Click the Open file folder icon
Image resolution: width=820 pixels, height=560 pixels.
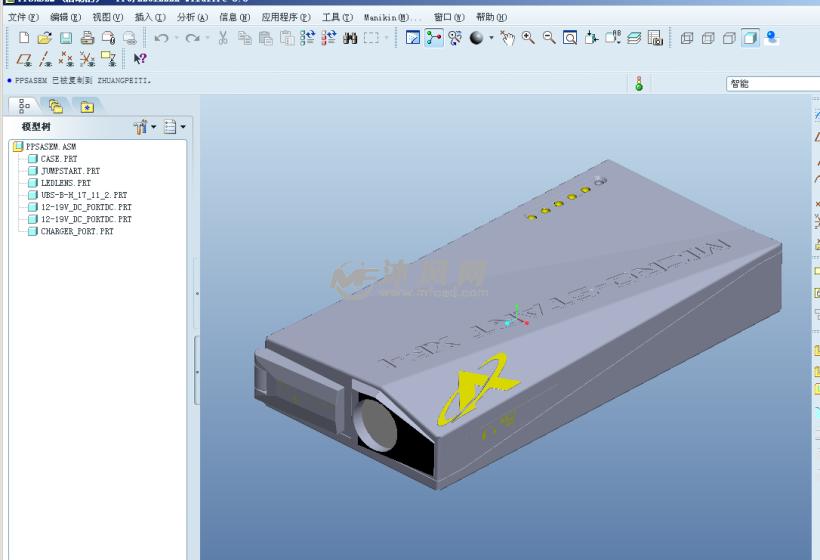pyautogui.click(x=45, y=38)
